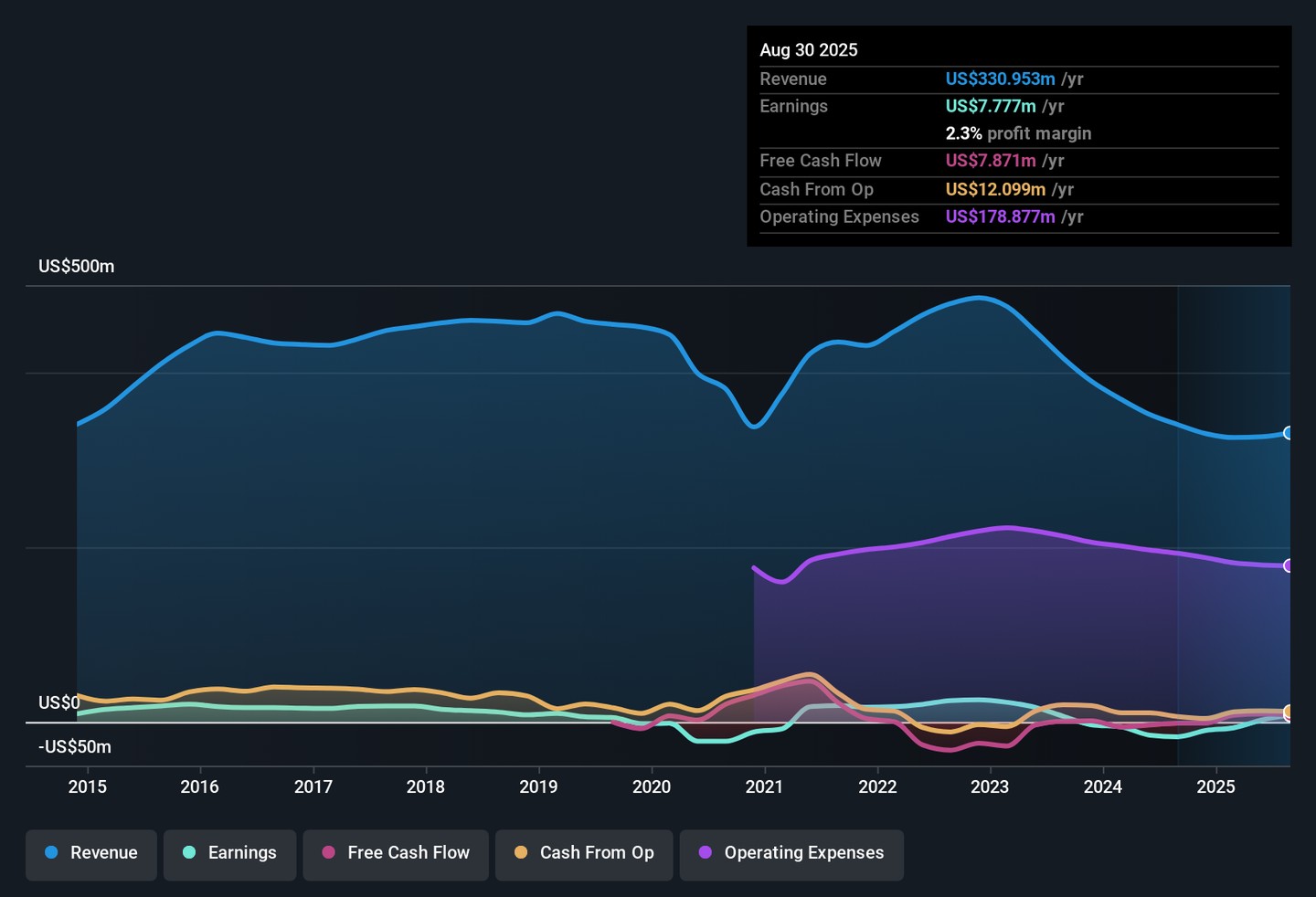The image size is (1316, 897).
Task: Click the Earnings value US$7.777m in tooltip
Action: tap(991, 107)
